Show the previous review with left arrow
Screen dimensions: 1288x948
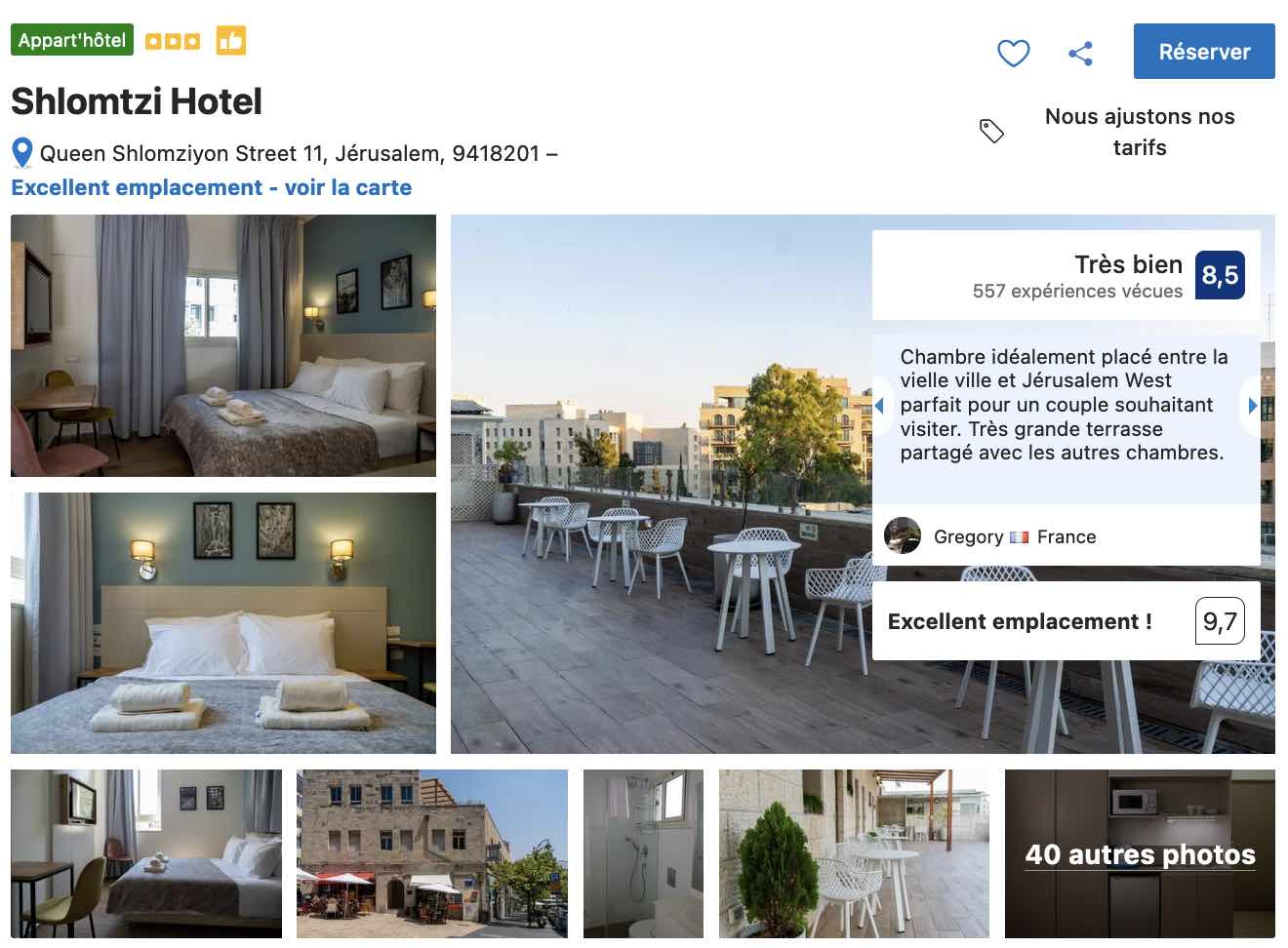click(879, 405)
